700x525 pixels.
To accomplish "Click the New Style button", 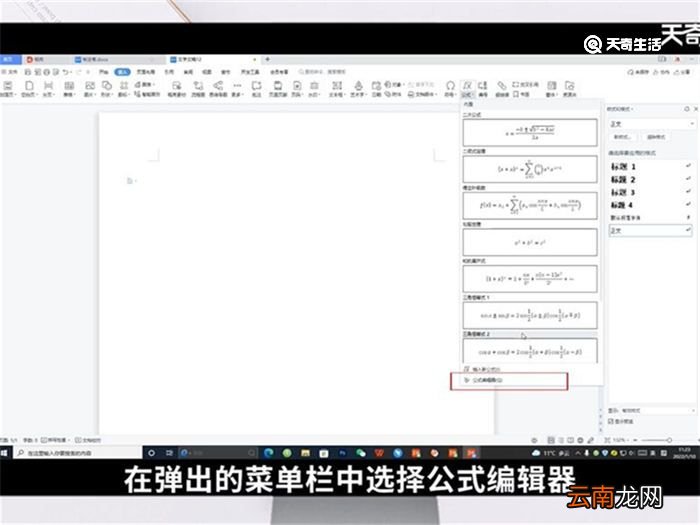I will point(622,137).
